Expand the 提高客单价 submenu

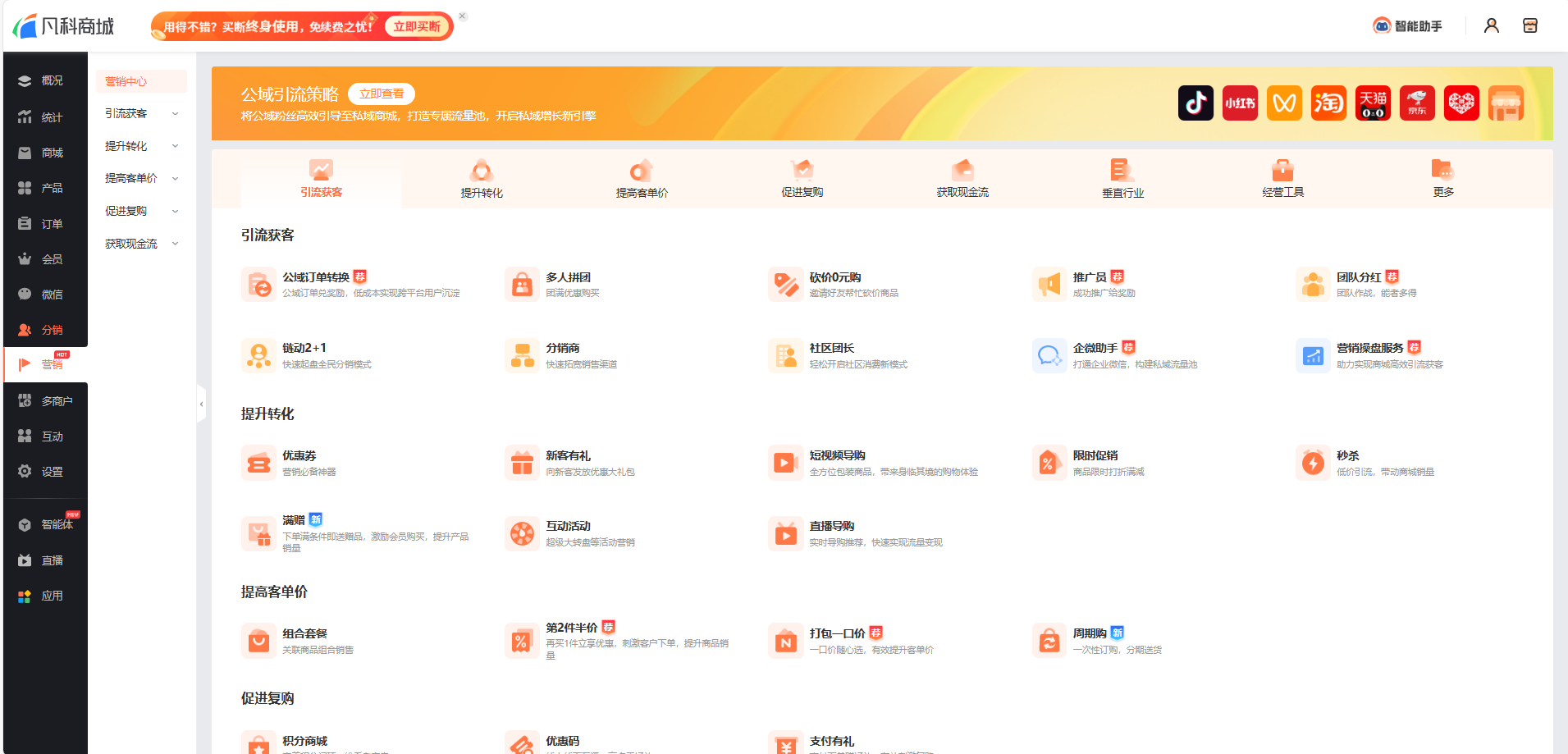(x=141, y=178)
